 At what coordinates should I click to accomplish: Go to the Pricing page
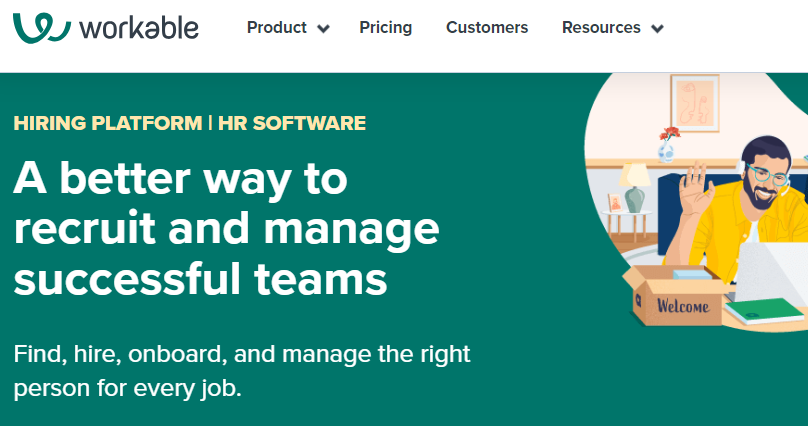pos(385,27)
